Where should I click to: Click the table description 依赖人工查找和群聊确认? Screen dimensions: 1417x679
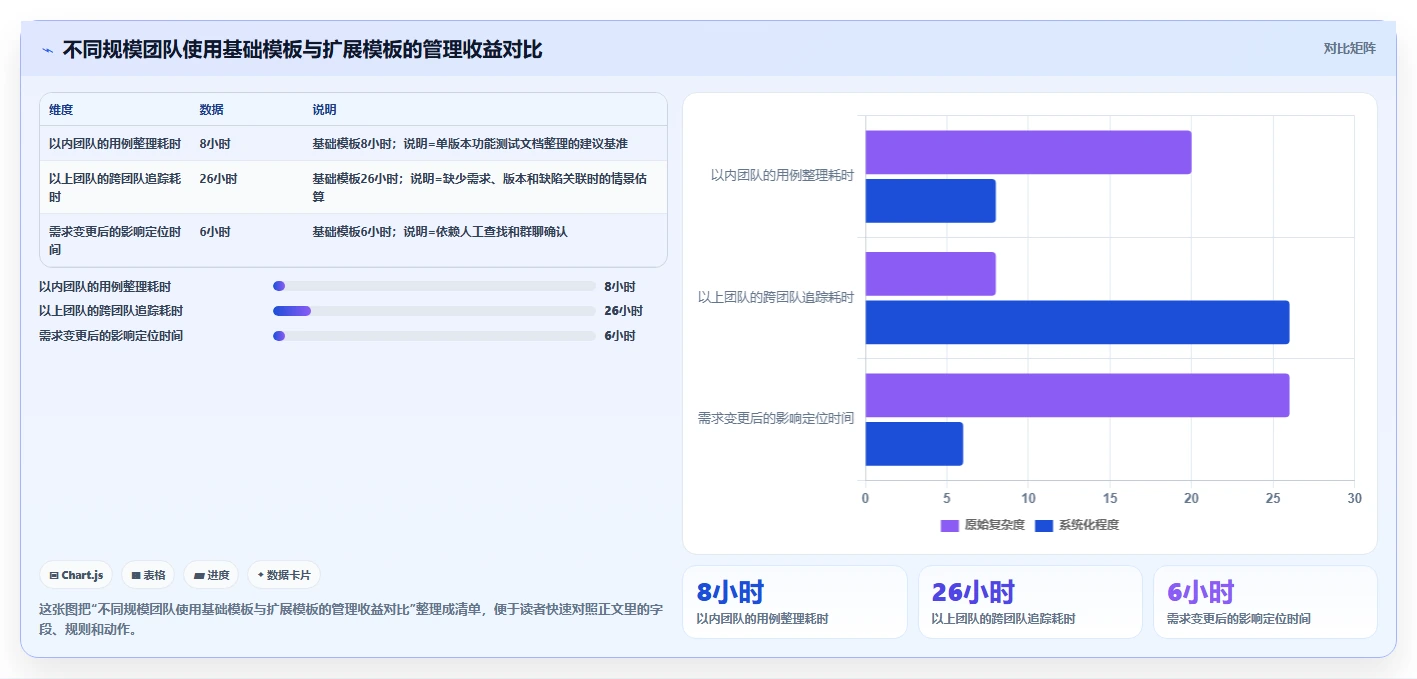coord(440,232)
